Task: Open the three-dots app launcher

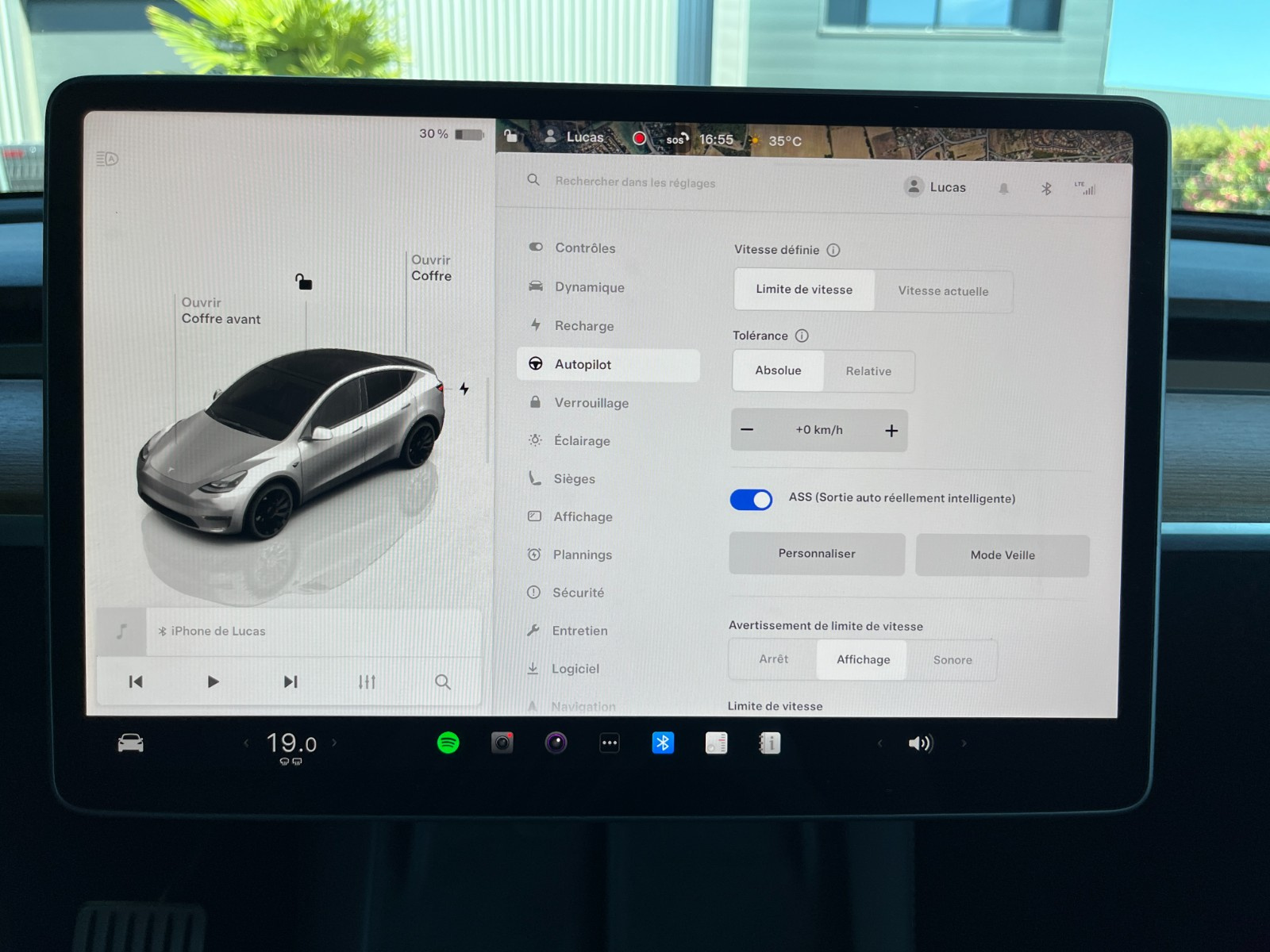Action: pos(610,743)
